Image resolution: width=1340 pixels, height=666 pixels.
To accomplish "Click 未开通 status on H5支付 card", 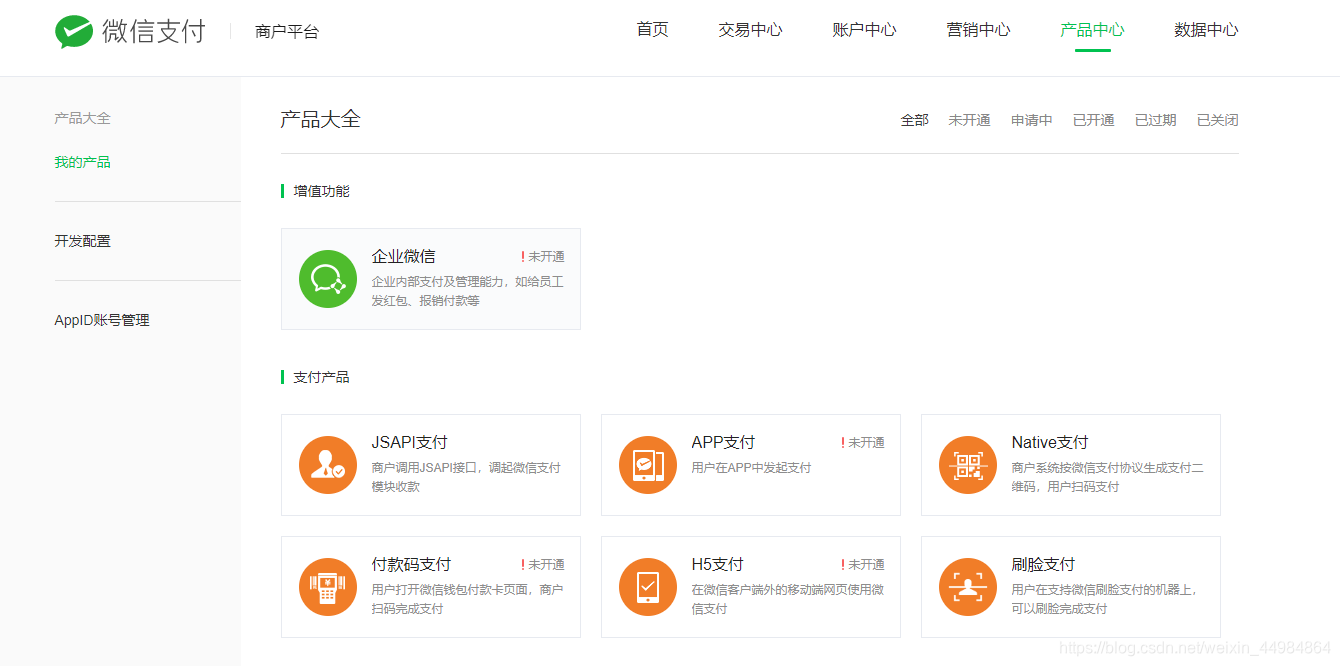I will [x=862, y=565].
